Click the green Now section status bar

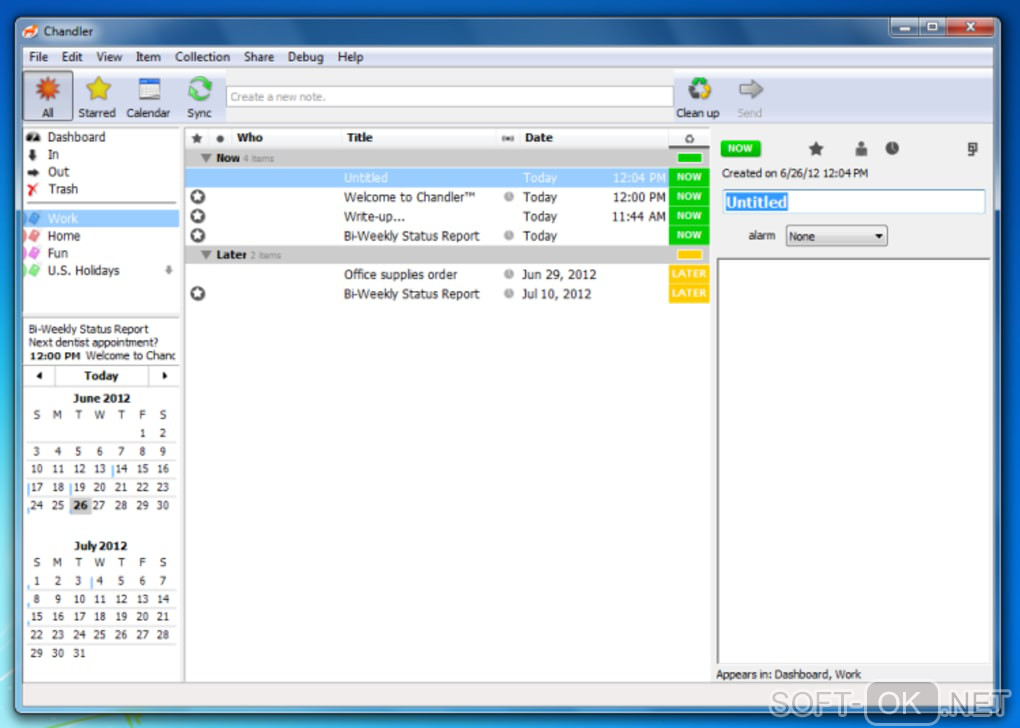click(x=689, y=158)
